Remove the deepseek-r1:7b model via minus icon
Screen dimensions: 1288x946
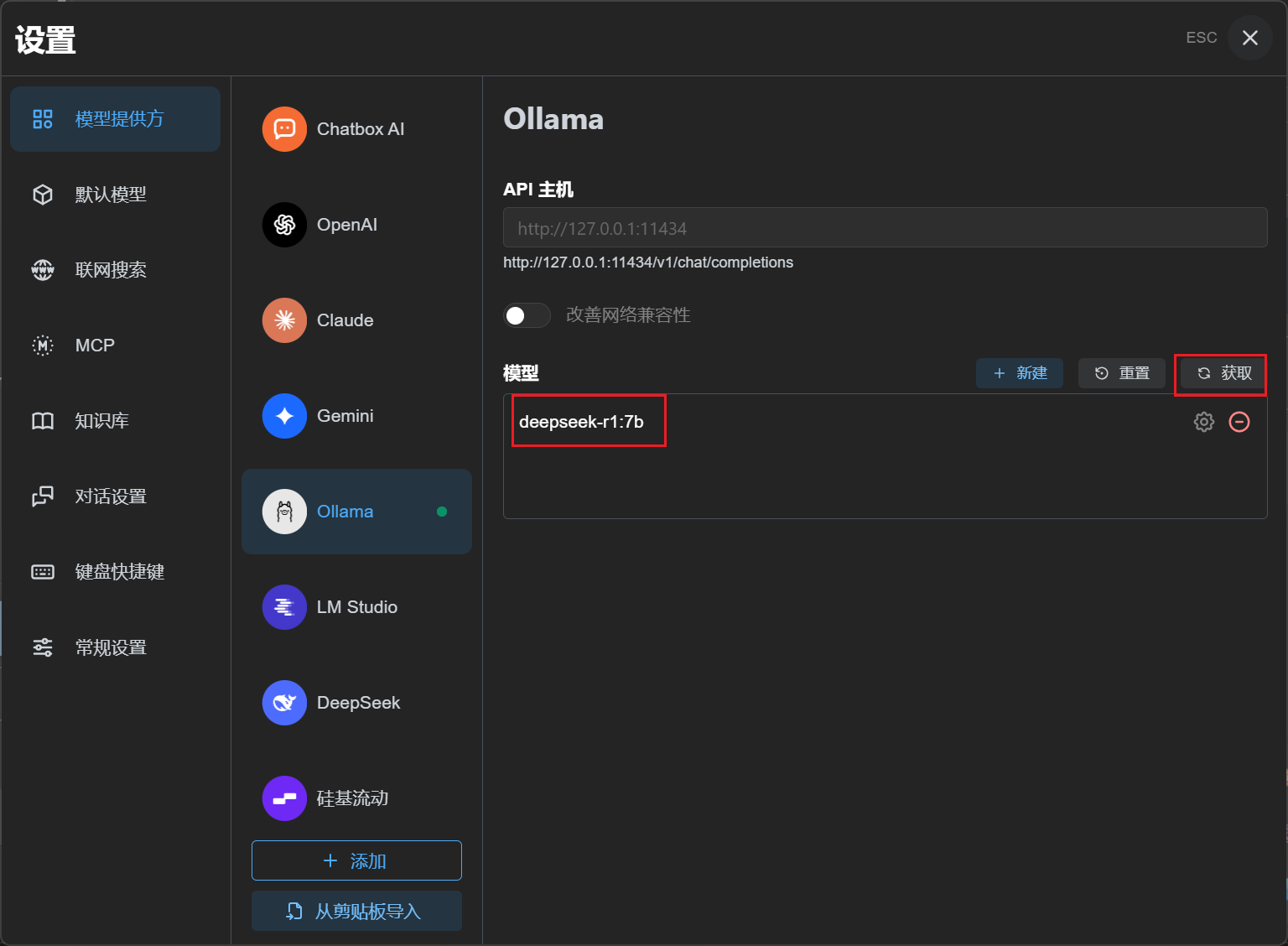pyautogui.click(x=1239, y=422)
